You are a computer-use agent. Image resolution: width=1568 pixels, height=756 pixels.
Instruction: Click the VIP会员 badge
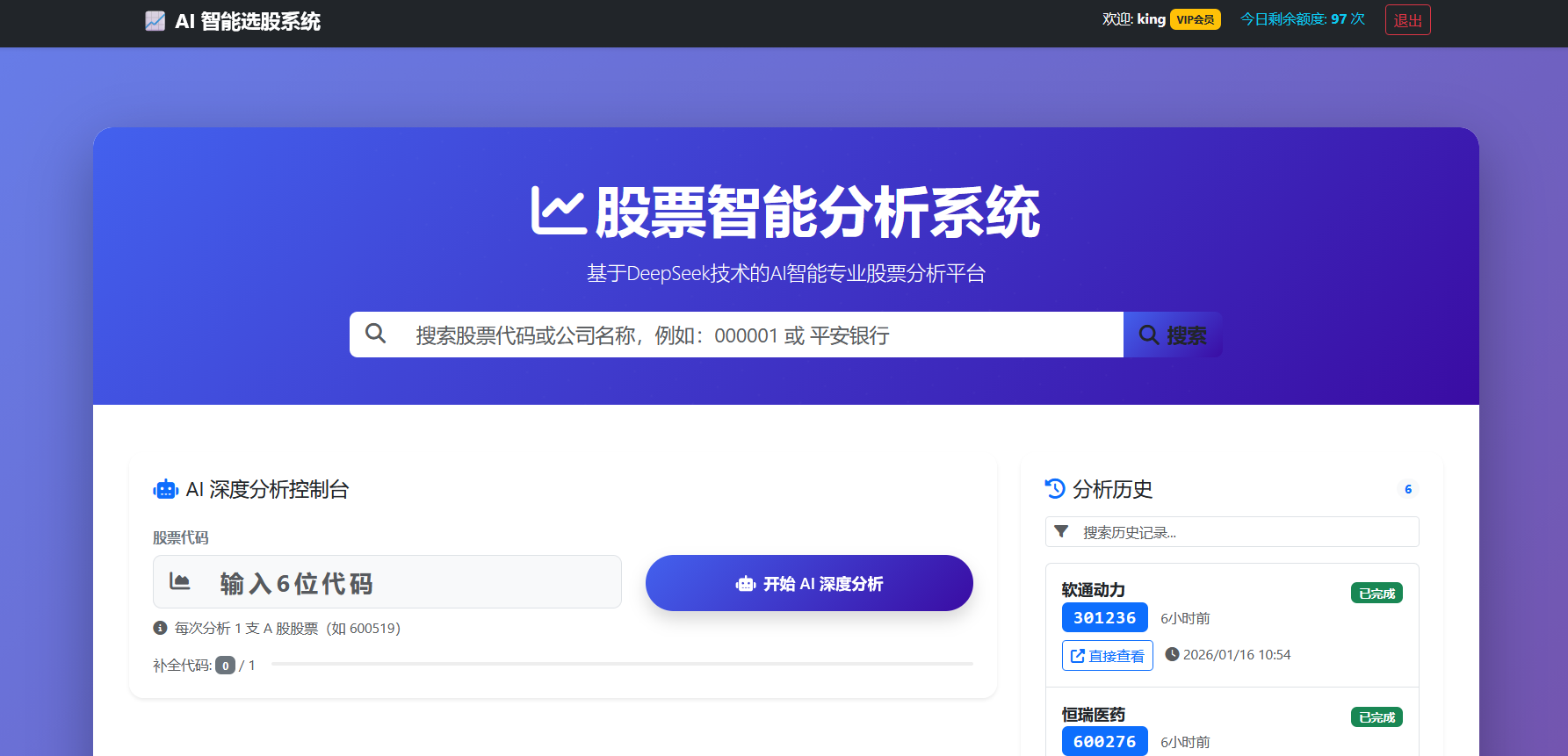coord(1195,20)
